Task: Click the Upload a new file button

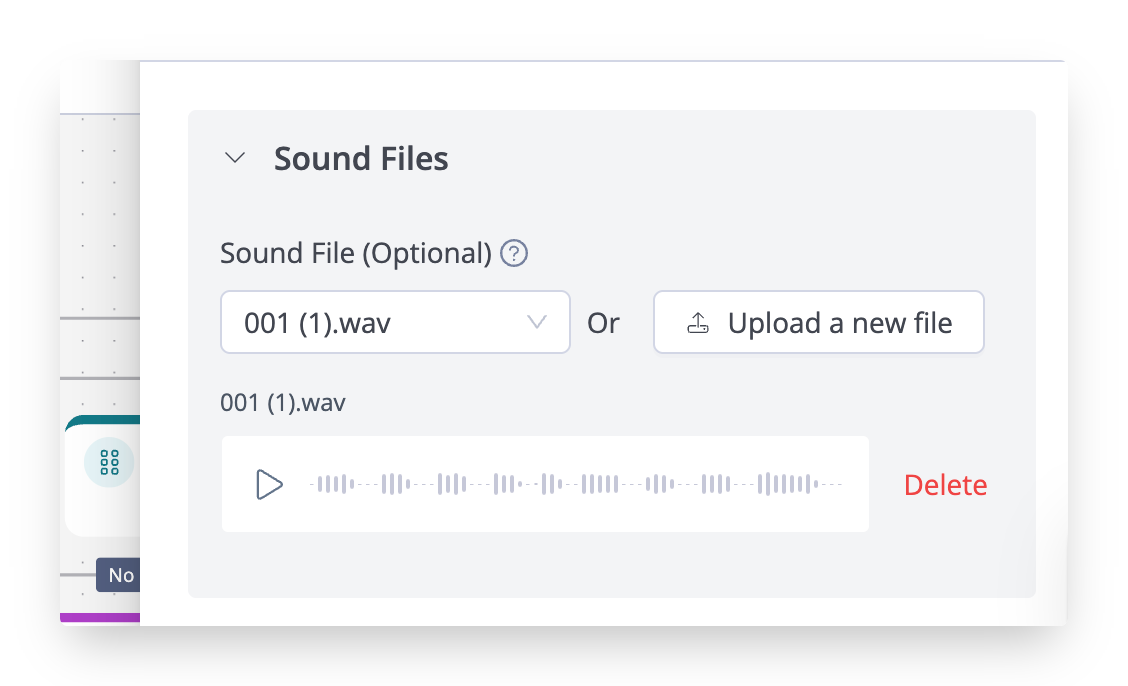Action: [x=818, y=323]
